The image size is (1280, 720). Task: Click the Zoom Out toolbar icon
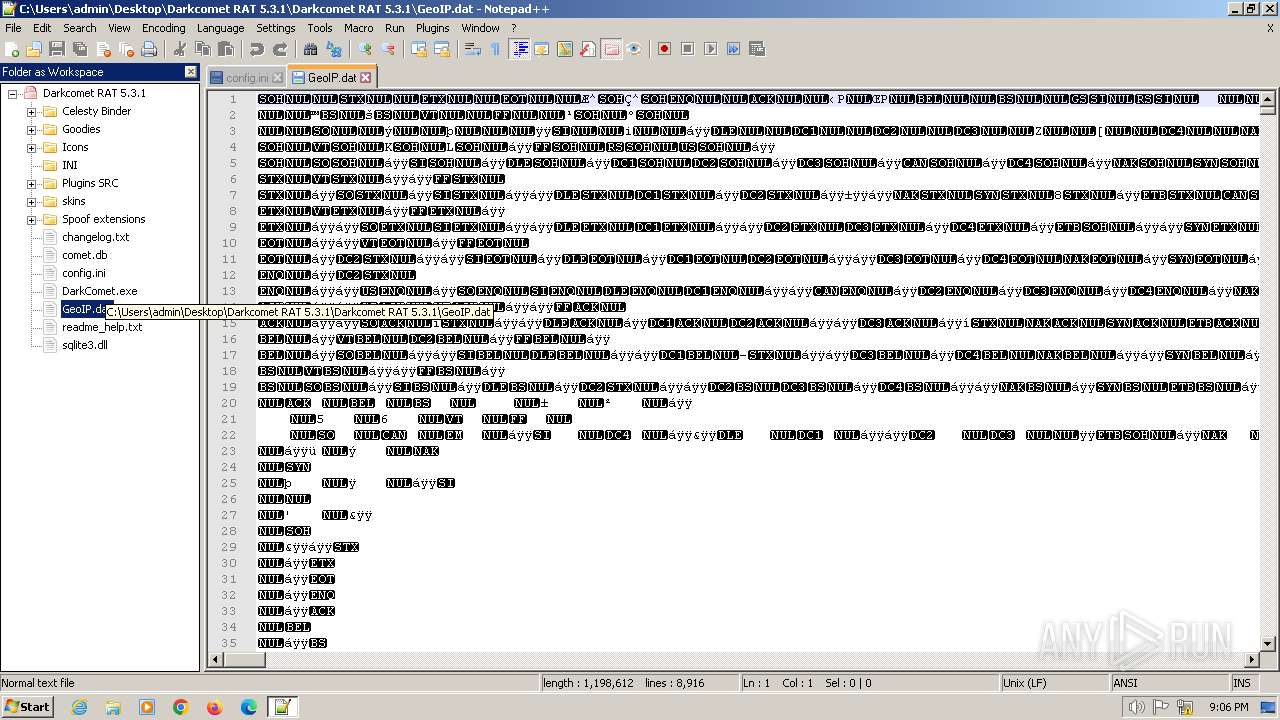[x=388, y=49]
